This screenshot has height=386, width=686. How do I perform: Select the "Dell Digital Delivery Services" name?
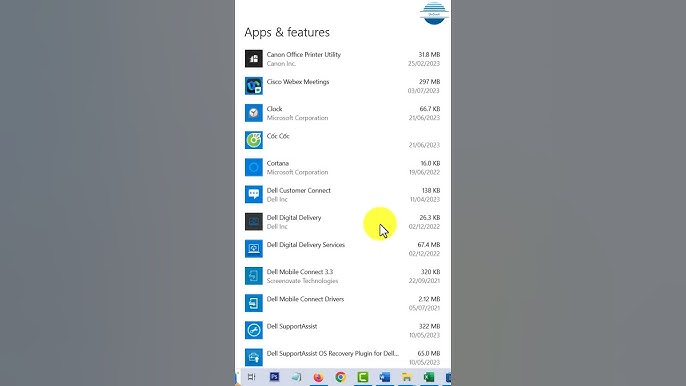tap(306, 245)
